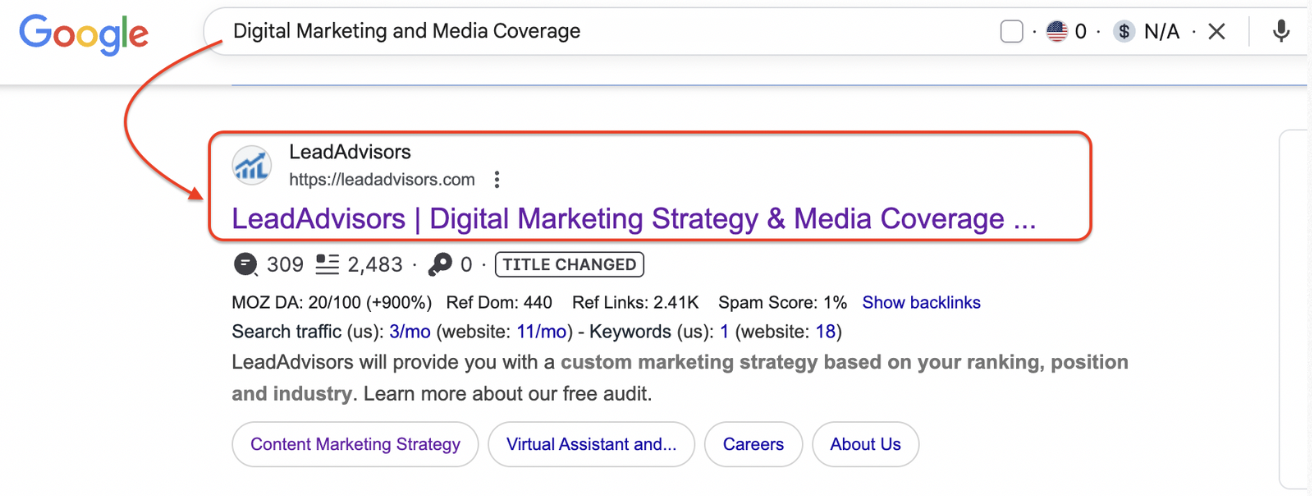Click the keywords count 1 link
The height and width of the screenshot is (496, 1312).
pos(724,332)
